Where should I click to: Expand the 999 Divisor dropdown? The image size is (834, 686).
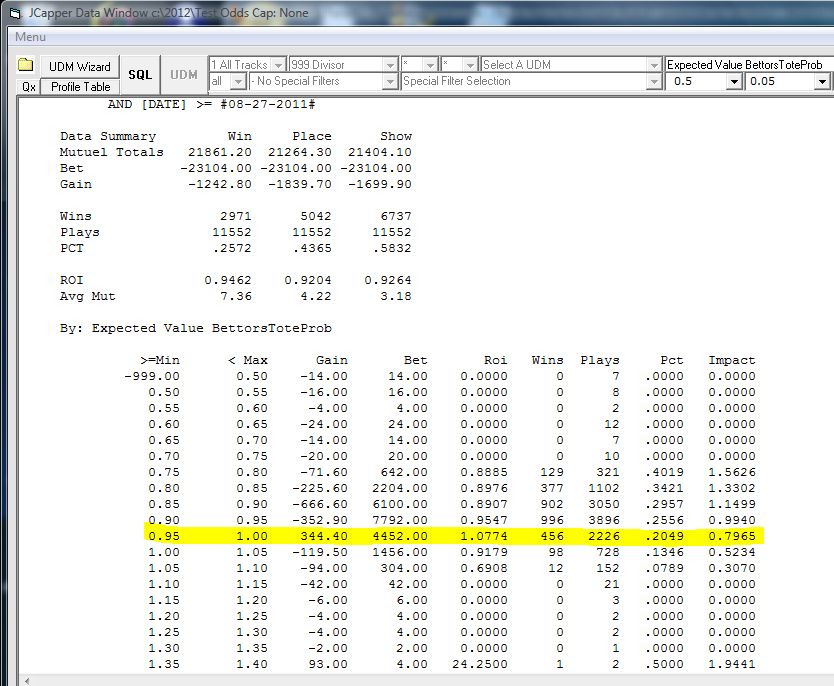390,65
